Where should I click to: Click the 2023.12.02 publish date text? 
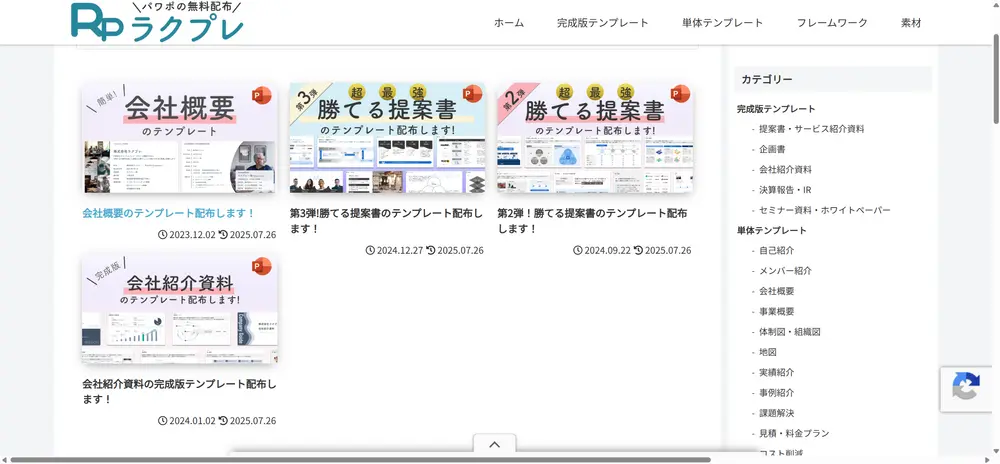(192, 235)
